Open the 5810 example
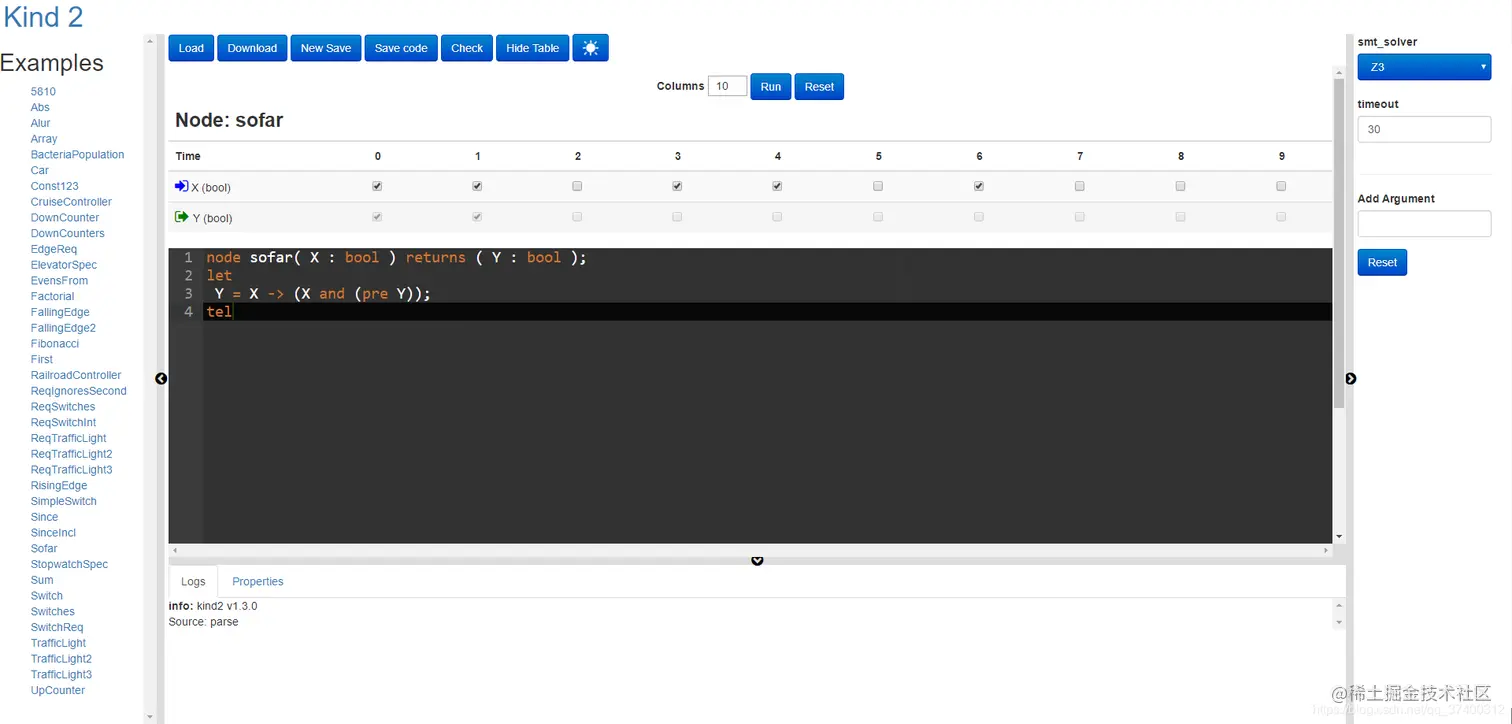Image resolution: width=1512 pixels, height=724 pixels. [x=43, y=92]
